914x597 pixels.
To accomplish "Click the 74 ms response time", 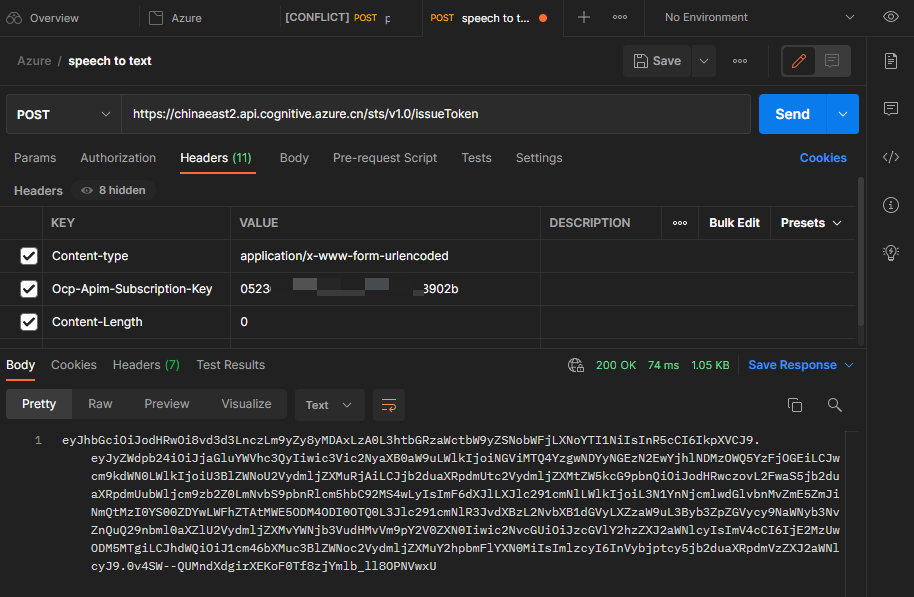I will 663,365.
